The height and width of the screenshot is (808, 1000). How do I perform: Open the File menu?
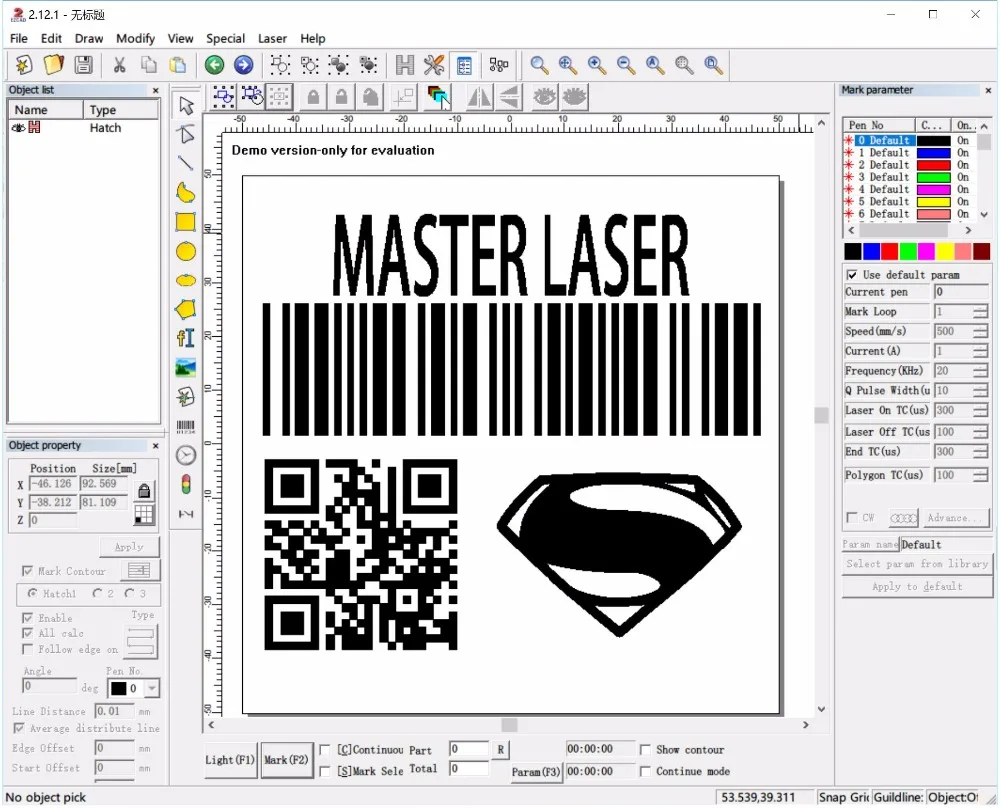[18, 38]
